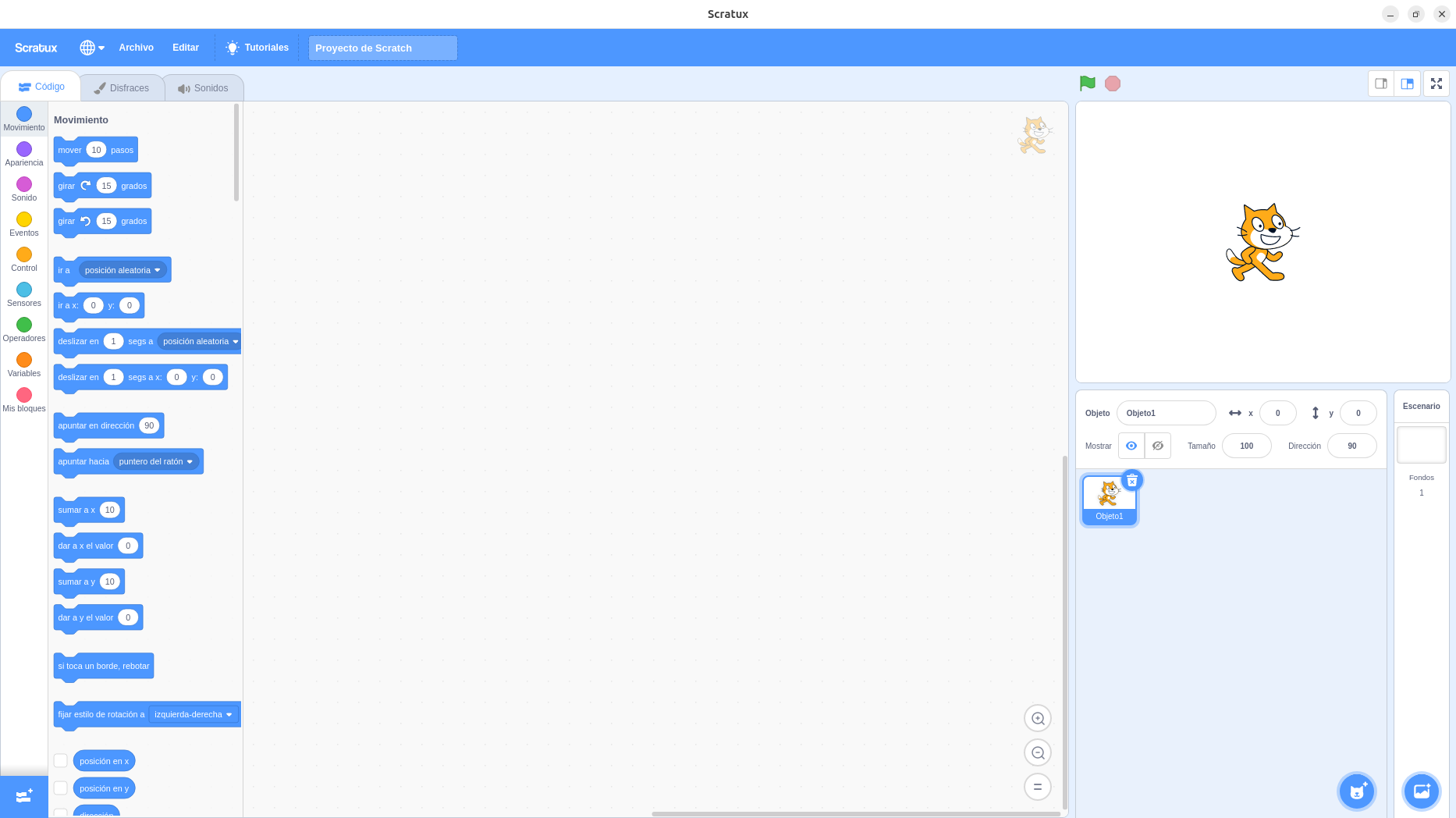Select the Eventos block category
The height and width of the screenshot is (818, 1456).
pyautogui.click(x=24, y=224)
